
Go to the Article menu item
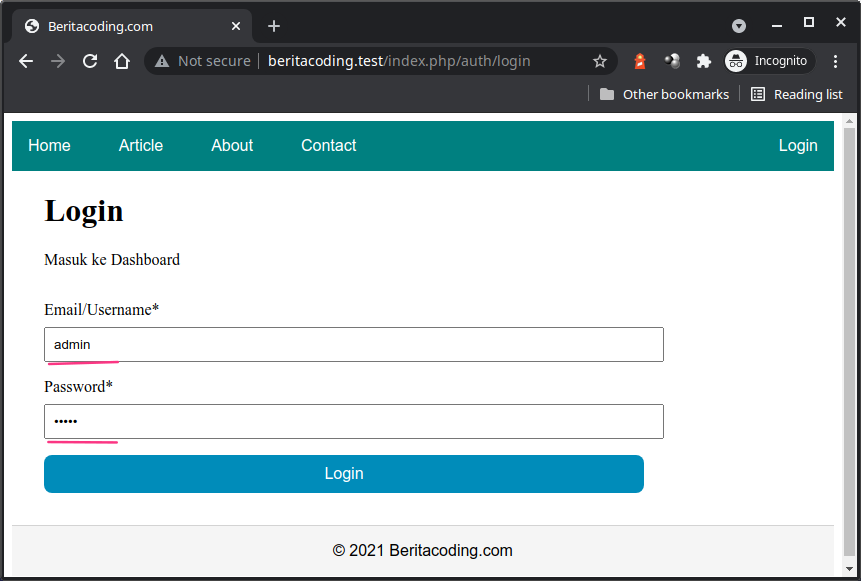coord(140,145)
